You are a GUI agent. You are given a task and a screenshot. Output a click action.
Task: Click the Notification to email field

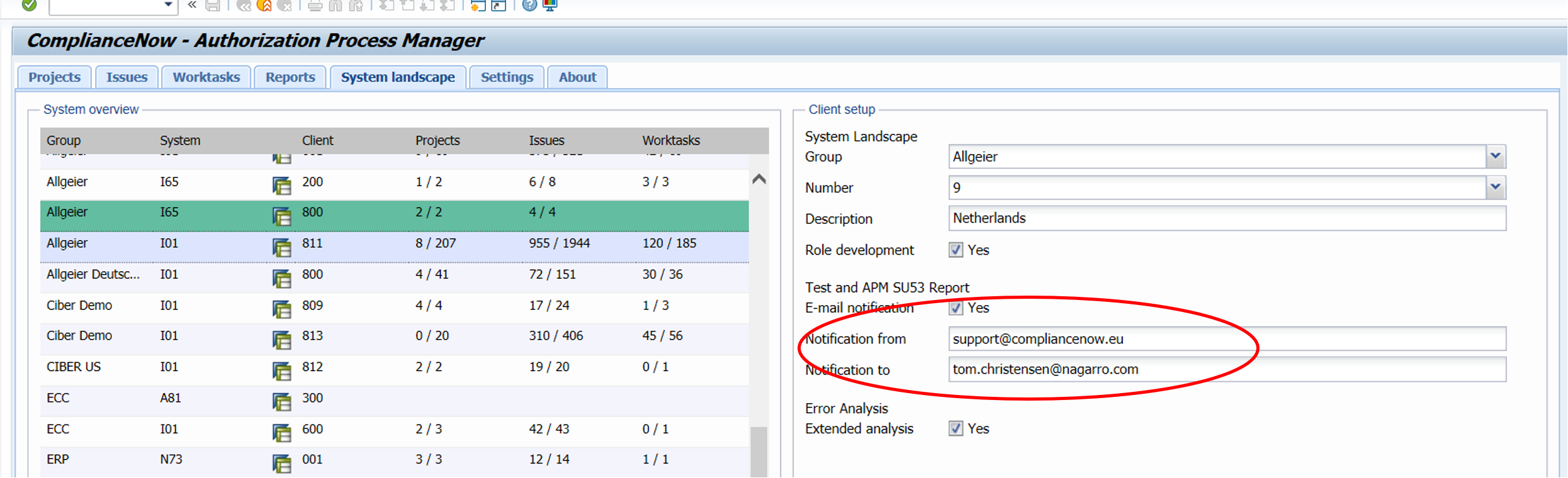point(1227,369)
